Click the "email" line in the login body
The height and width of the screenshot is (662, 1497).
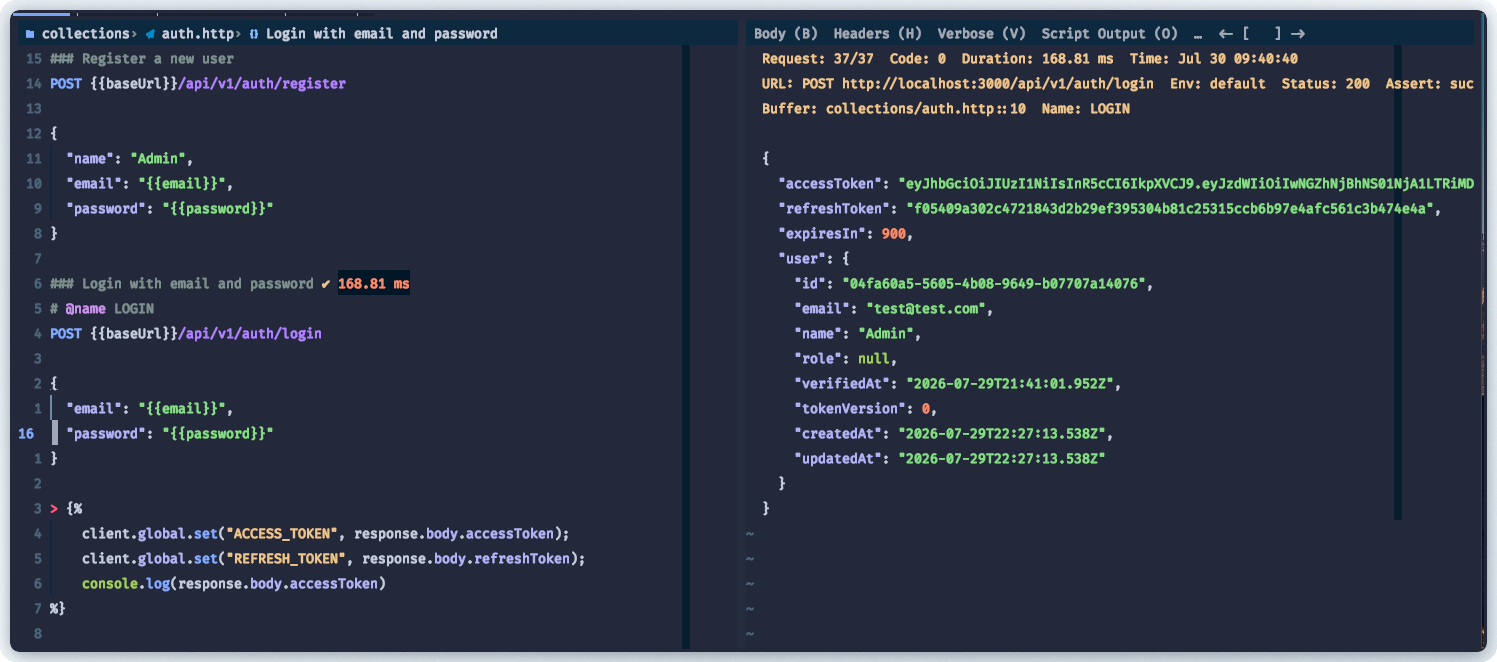click(x=150, y=409)
